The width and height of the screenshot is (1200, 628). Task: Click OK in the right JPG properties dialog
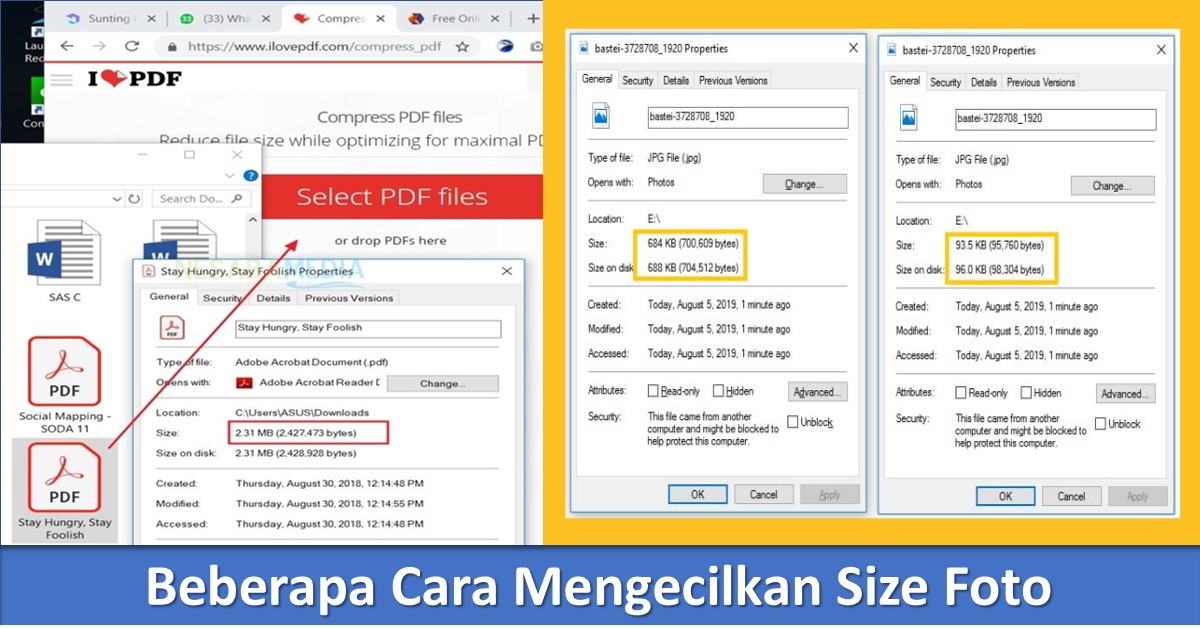click(x=1005, y=496)
